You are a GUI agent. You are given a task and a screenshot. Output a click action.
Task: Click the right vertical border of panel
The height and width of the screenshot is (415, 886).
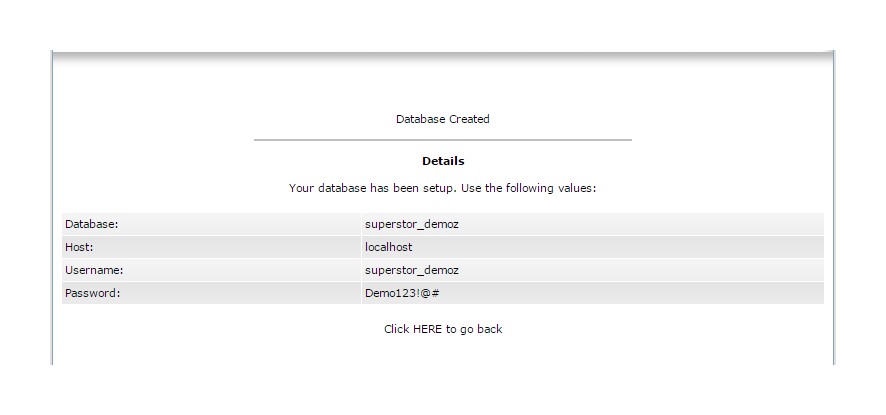(x=833, y=220)
